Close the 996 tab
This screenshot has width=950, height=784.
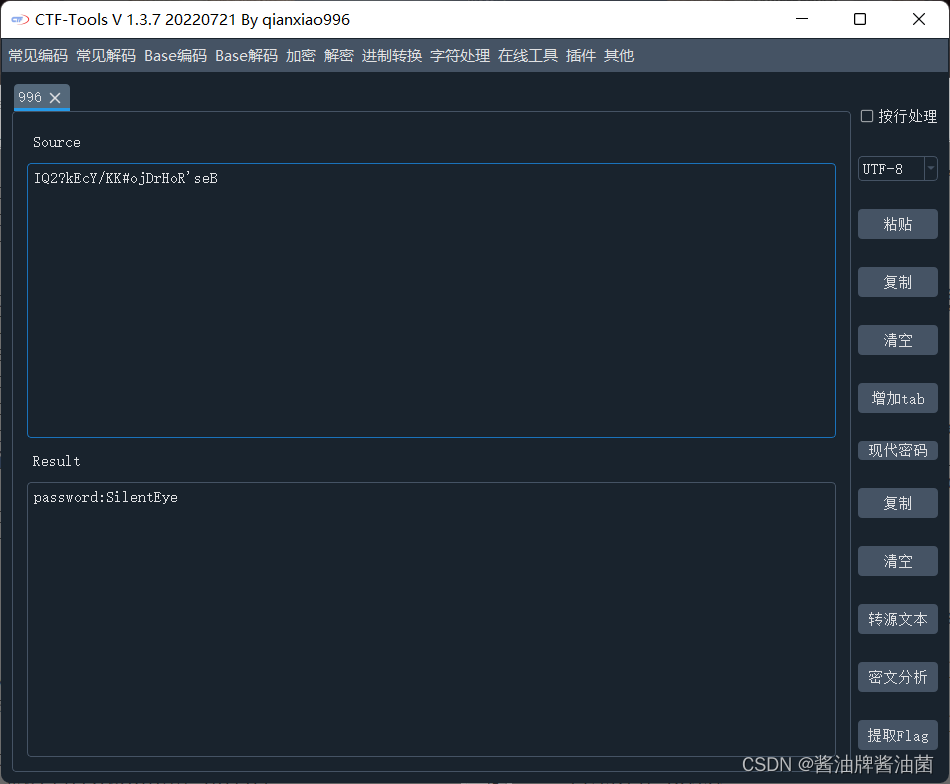(x=55, y=98)
